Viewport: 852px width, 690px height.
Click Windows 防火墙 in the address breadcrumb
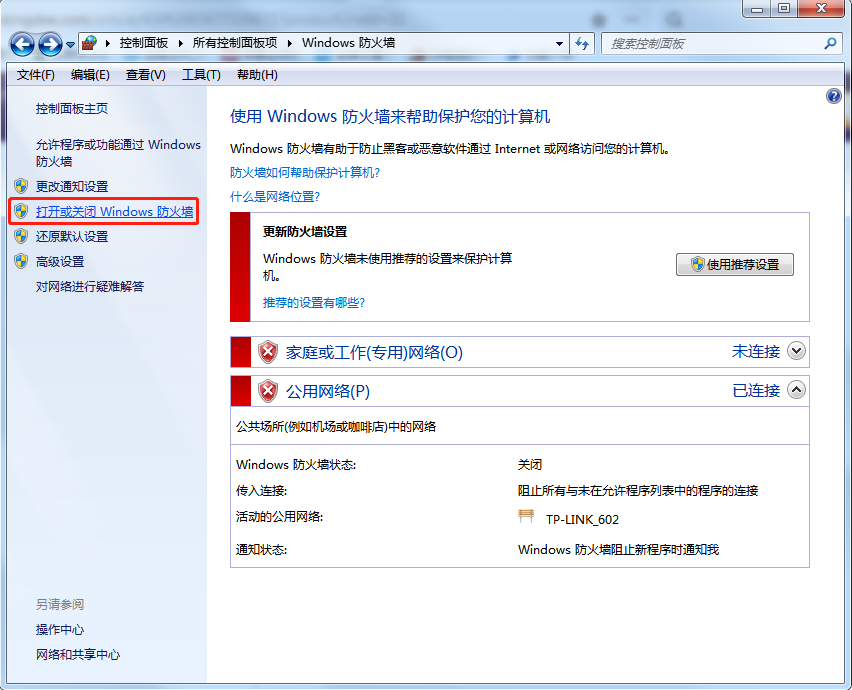coord(348,43)
